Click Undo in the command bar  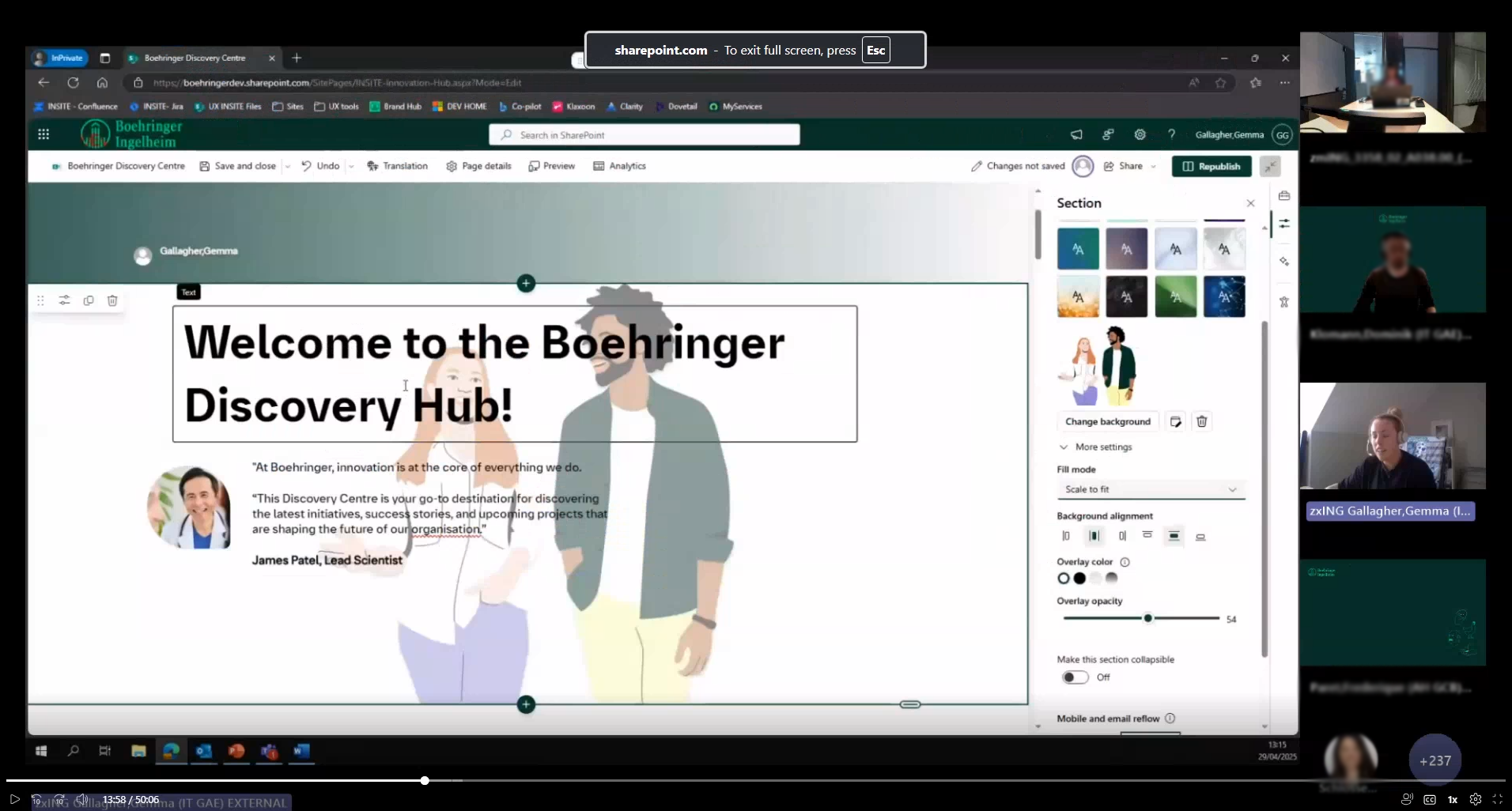320,166
